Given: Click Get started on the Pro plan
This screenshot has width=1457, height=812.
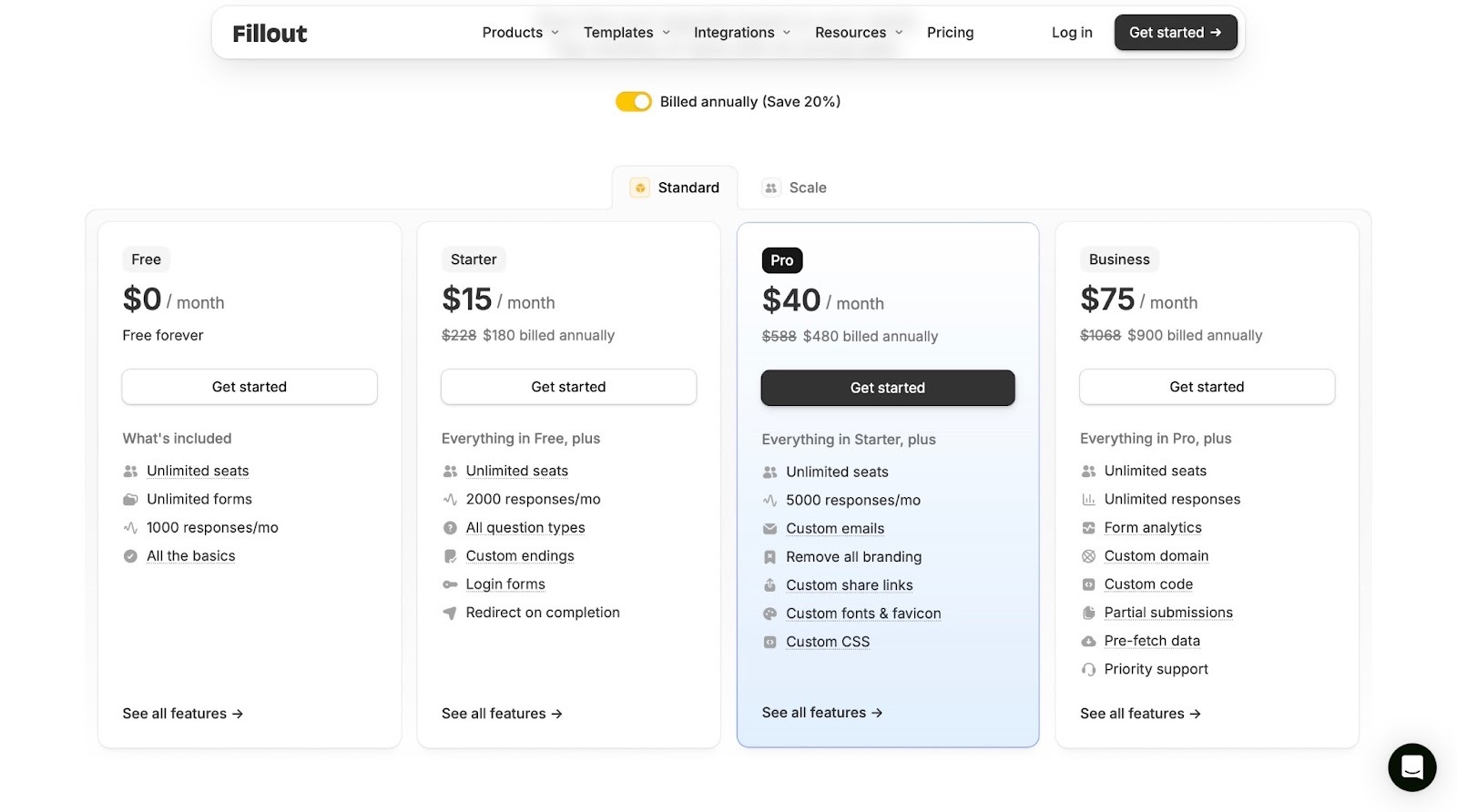Looking at the screenshot, I should pyautogui.click(x=887, y=388).
